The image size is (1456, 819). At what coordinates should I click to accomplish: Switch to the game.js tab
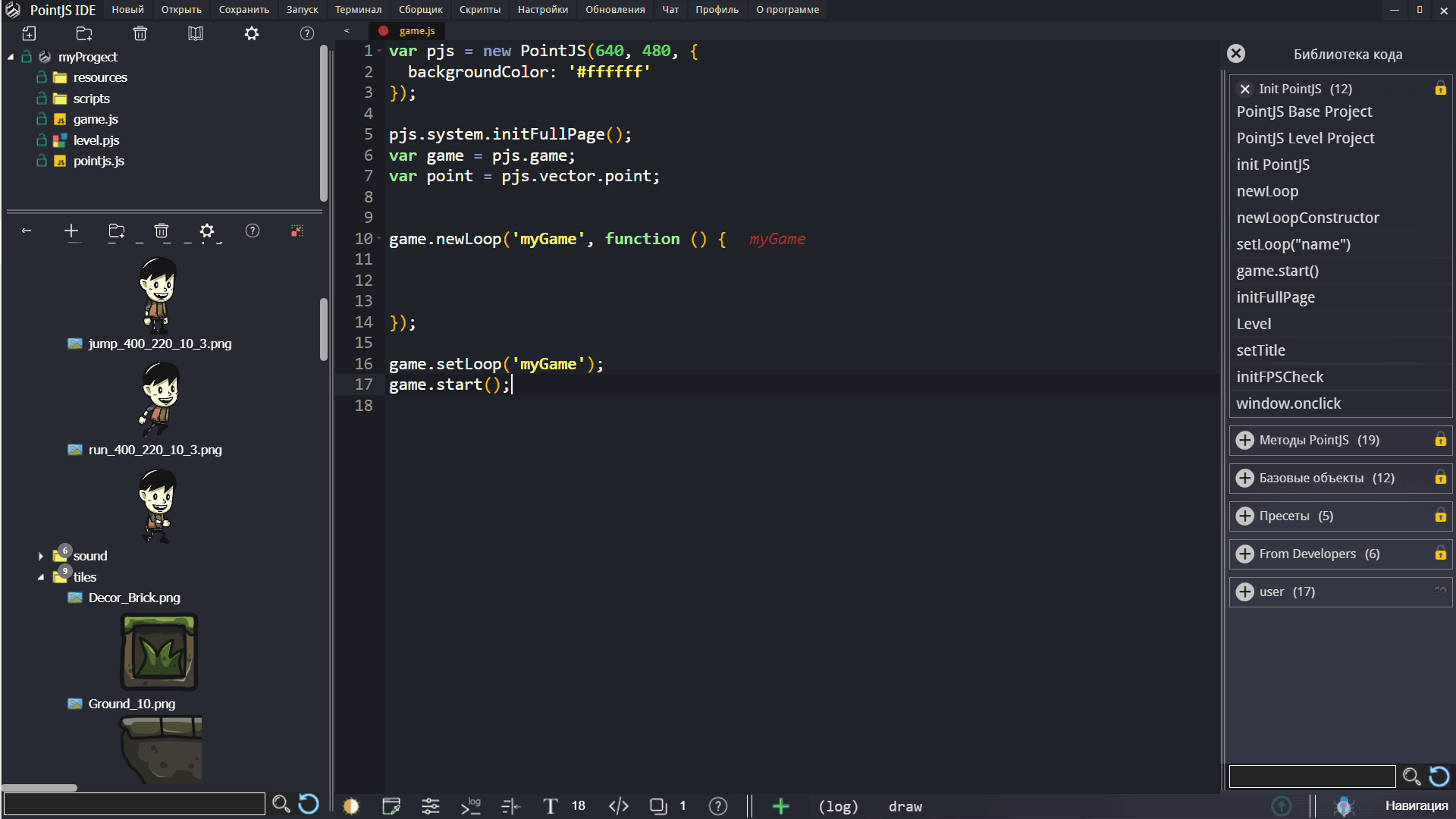point(416,30)
